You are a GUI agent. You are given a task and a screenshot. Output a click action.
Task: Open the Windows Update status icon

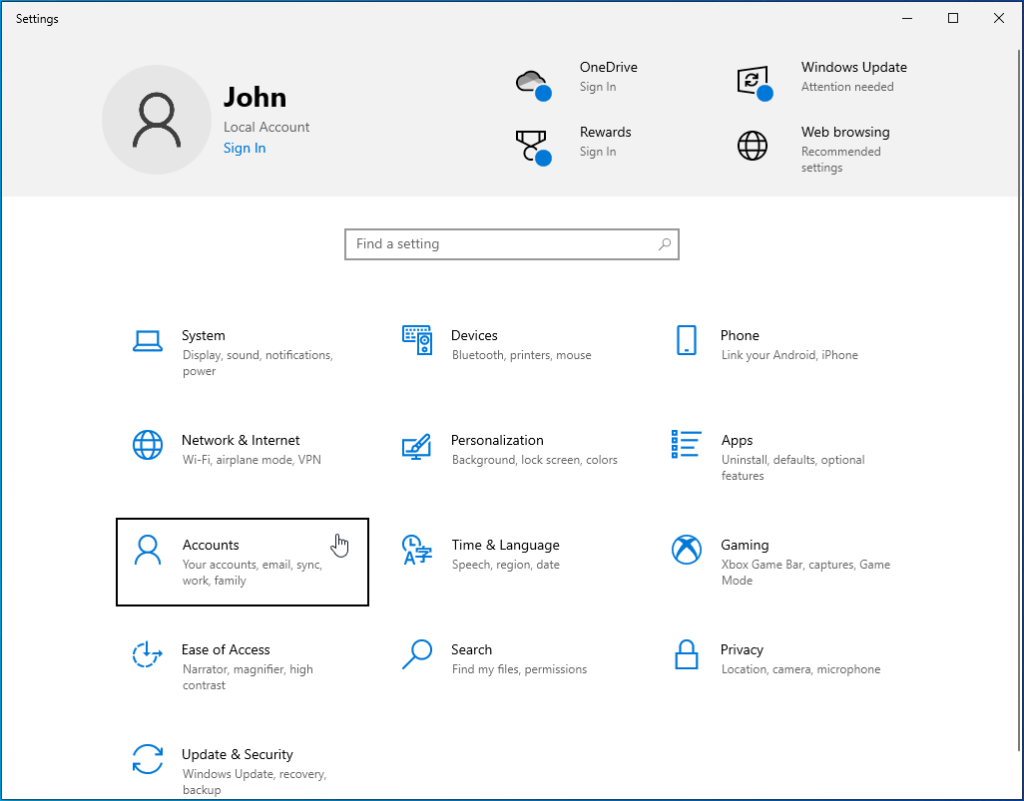tap(753, 81)
